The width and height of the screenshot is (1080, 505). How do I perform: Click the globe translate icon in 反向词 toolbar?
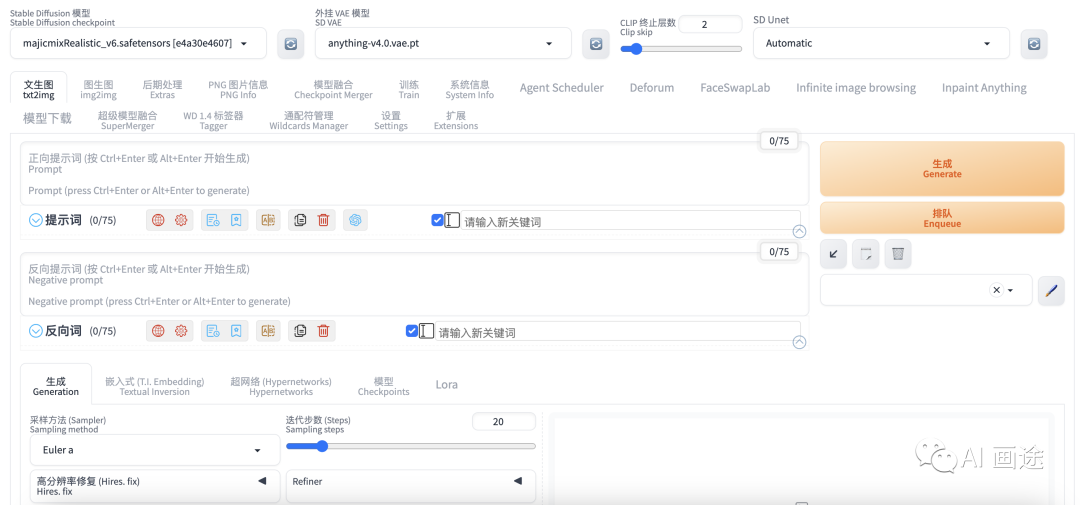coord(158,331)
